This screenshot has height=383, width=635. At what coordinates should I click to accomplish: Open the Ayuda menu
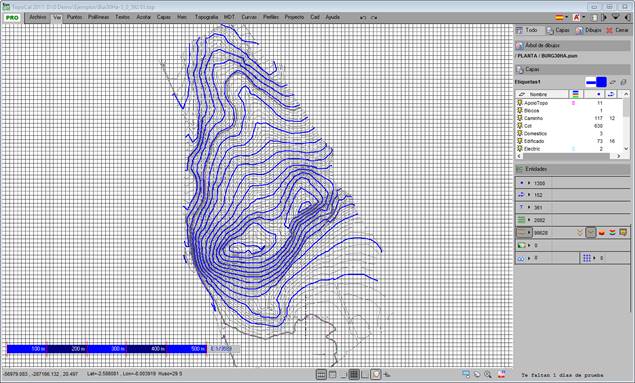[x=332, y=17]
